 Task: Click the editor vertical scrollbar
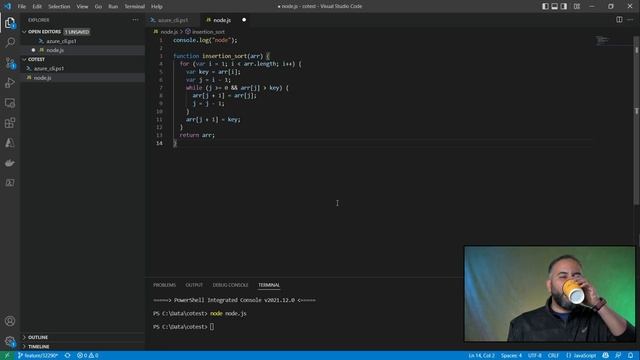coord(636,120)
